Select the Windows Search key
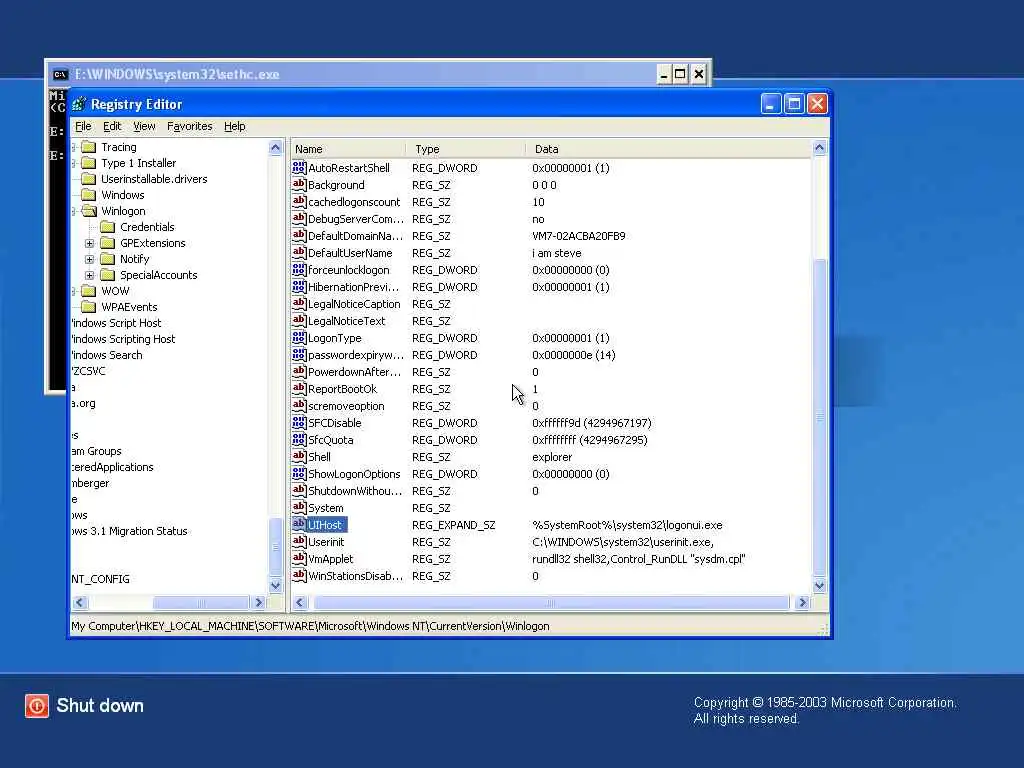This screenshot has width=1024, height=768. [x=107, y=355]
